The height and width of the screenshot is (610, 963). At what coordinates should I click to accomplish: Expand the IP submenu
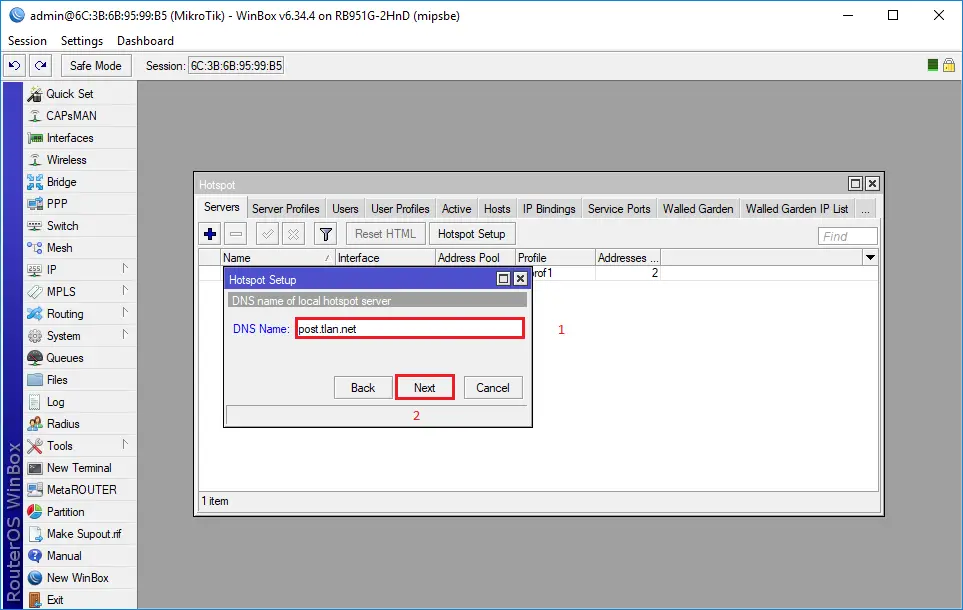(125, 268)
